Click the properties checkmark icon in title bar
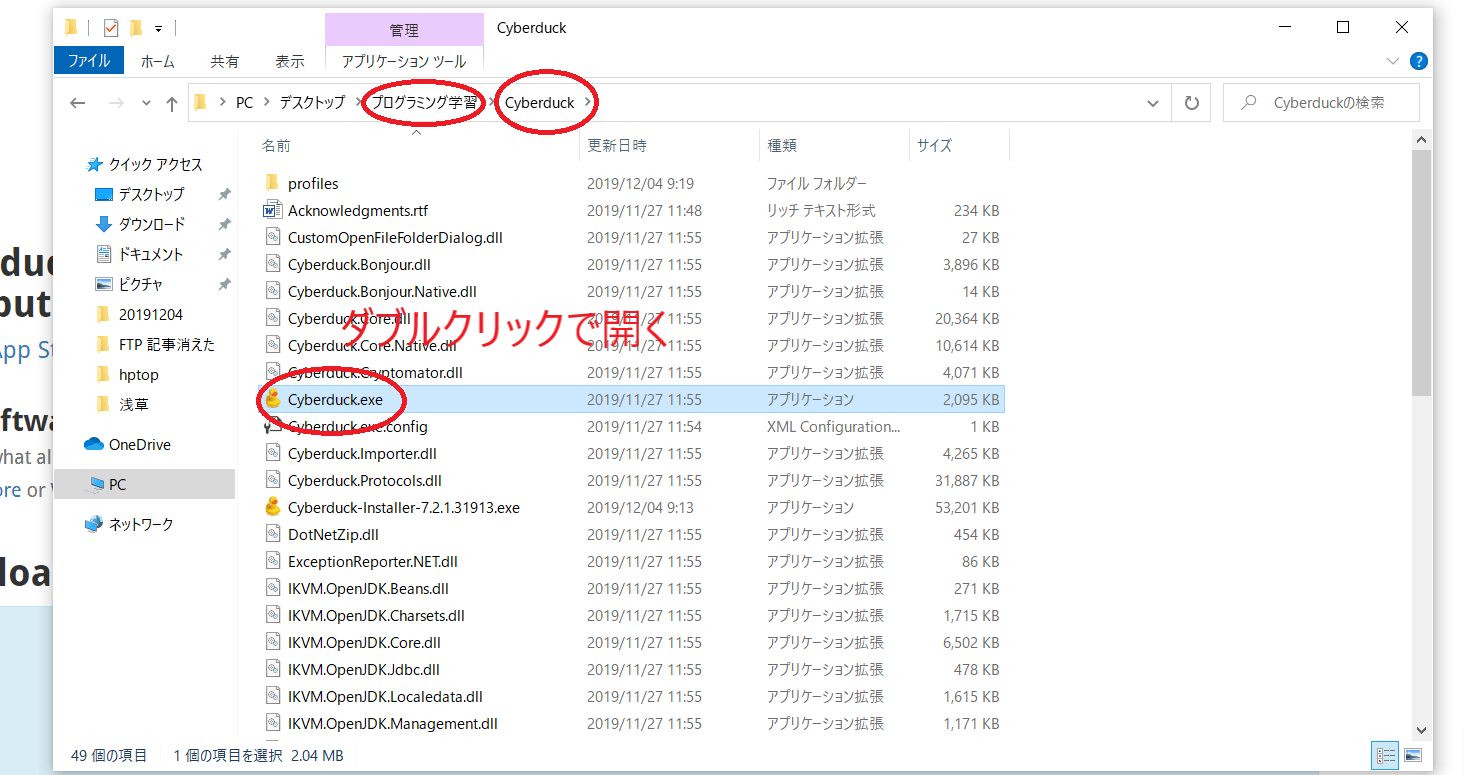This screenshot has width=1464, height=775. pyautogui.click(x=111, y=28)
